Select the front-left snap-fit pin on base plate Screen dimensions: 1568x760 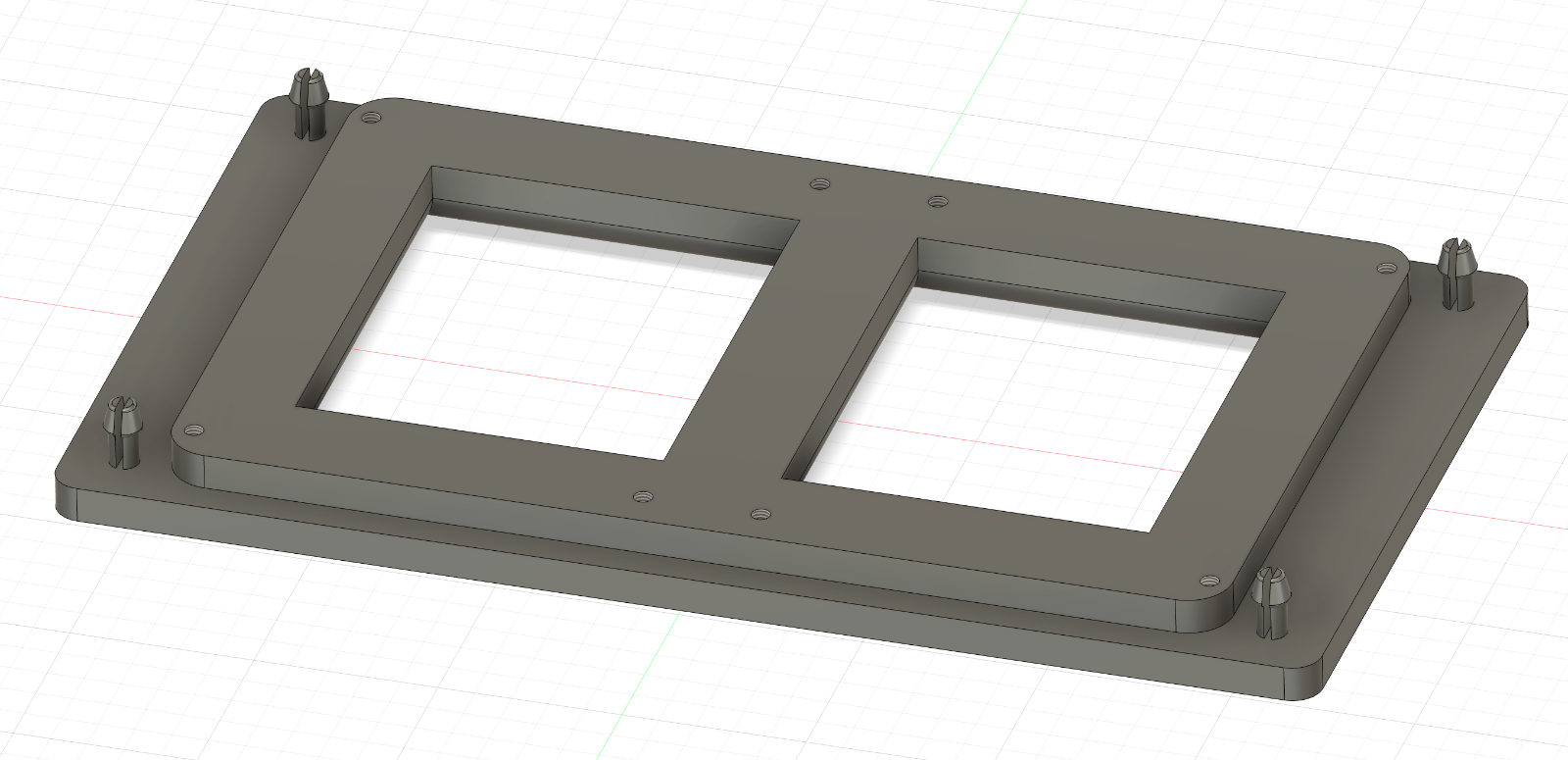point(123,432)
